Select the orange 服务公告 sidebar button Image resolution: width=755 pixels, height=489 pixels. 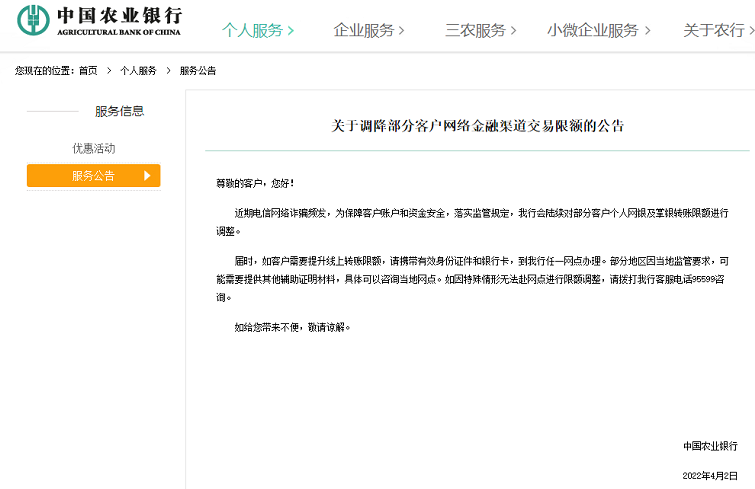[93, 176]
